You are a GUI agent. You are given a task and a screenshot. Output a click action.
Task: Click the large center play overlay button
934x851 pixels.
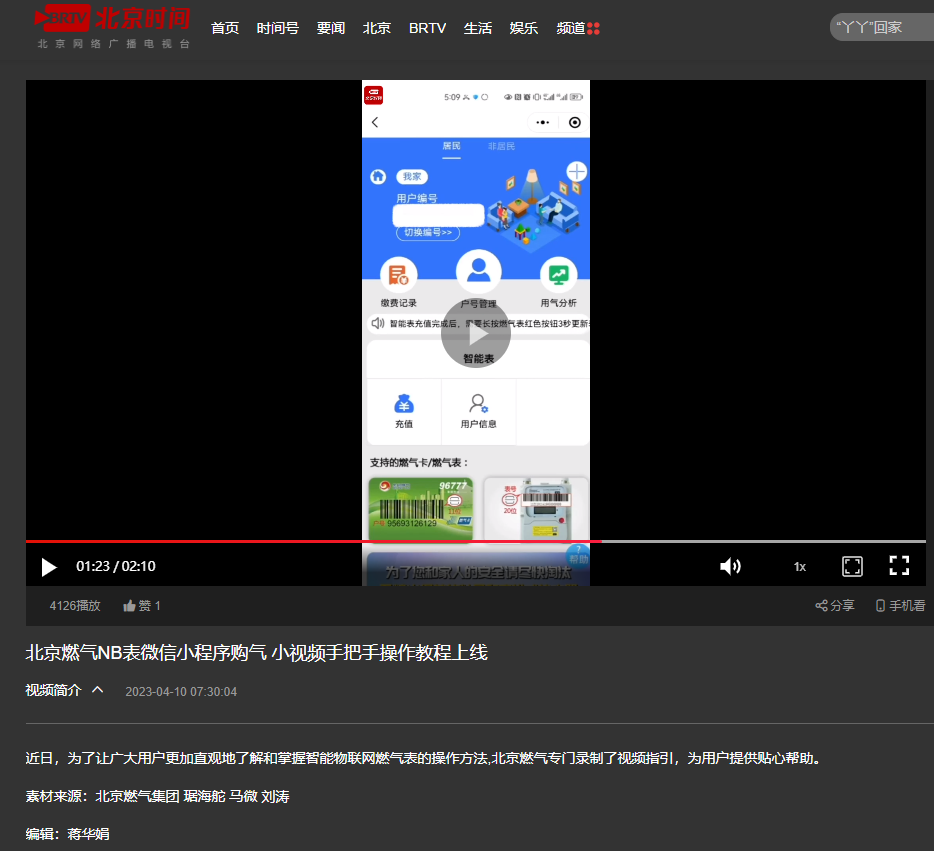click(475, 333)
